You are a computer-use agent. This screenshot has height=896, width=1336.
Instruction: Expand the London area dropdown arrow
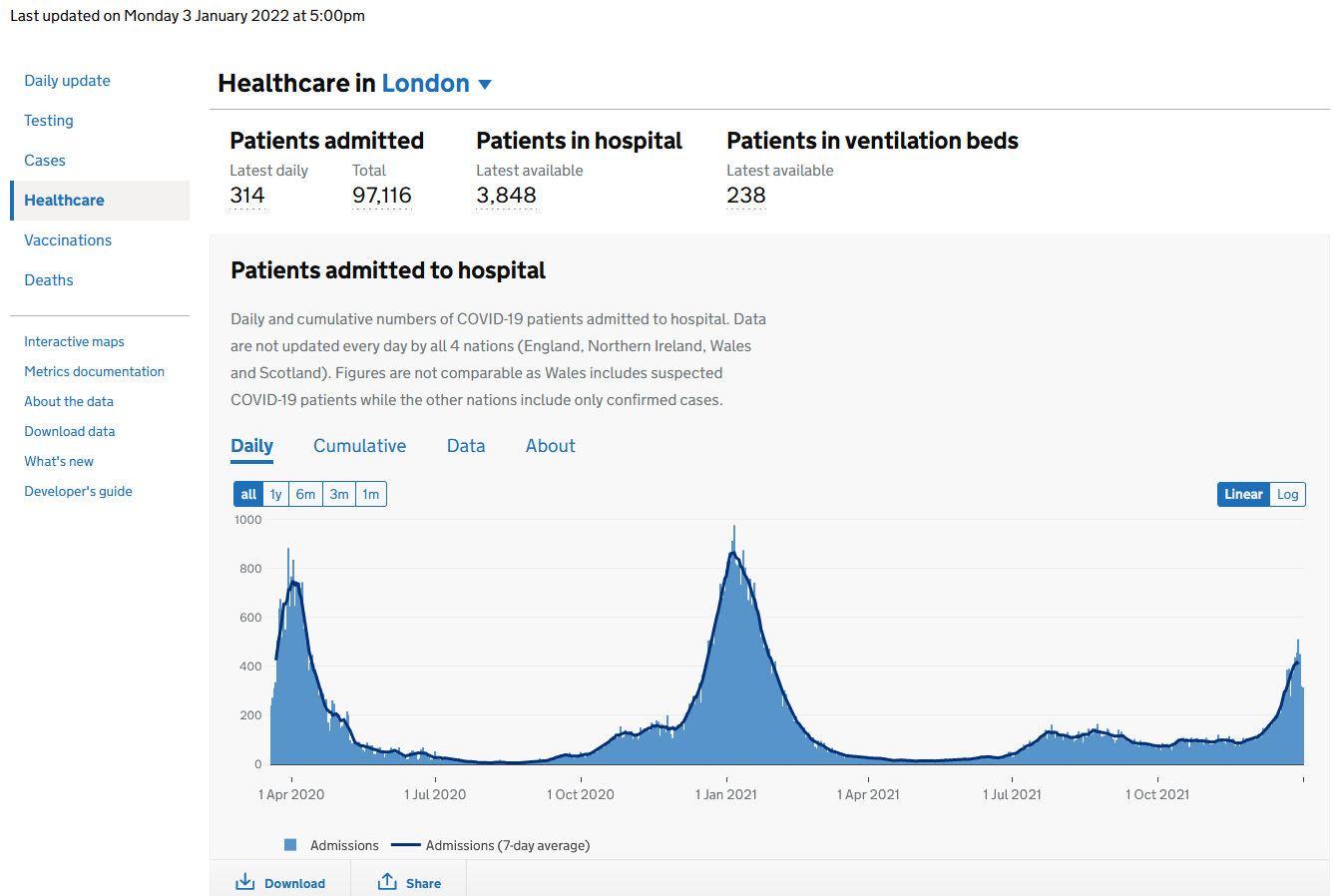485,85
